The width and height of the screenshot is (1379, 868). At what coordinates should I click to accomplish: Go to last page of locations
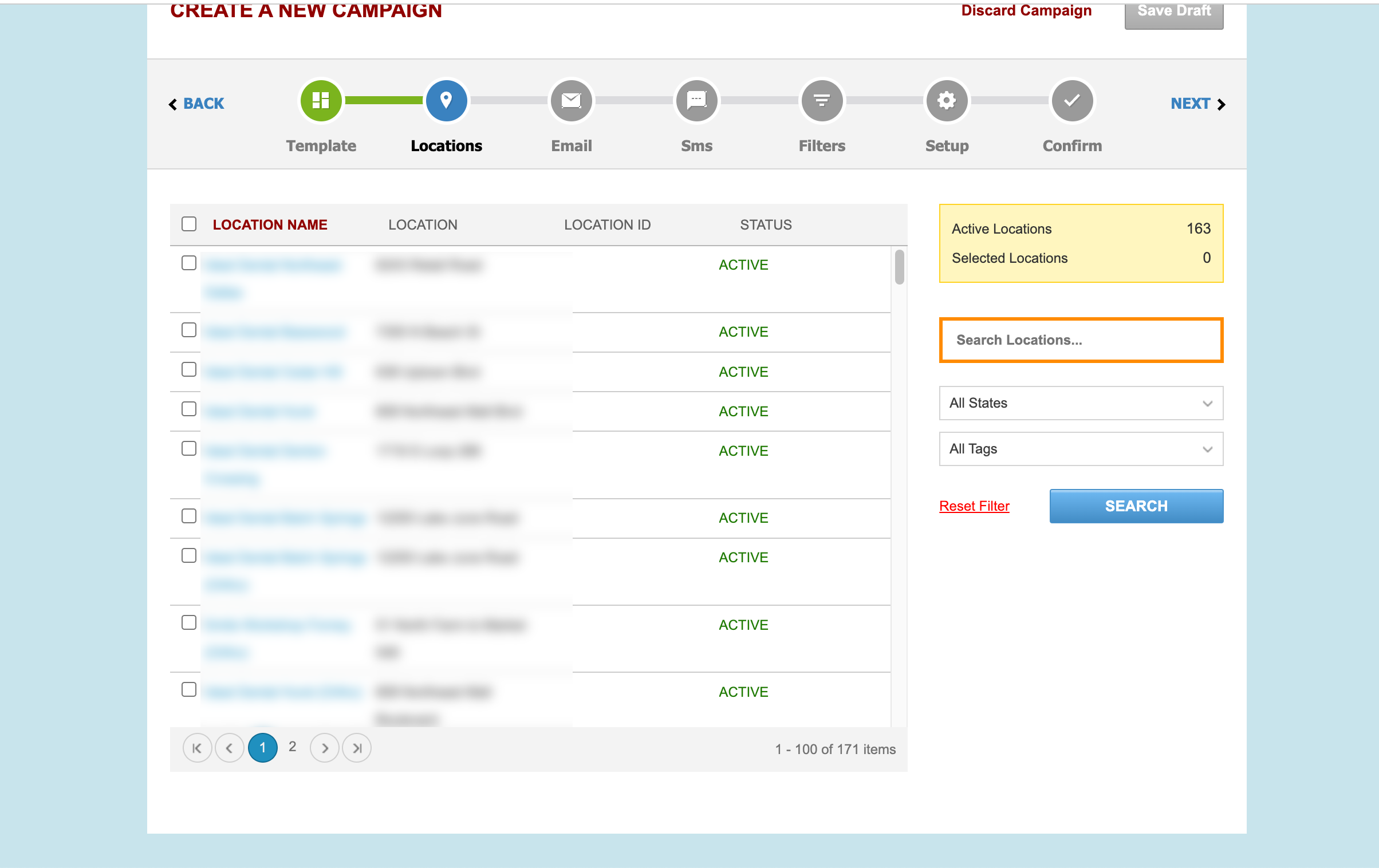[x=357, y=748]
